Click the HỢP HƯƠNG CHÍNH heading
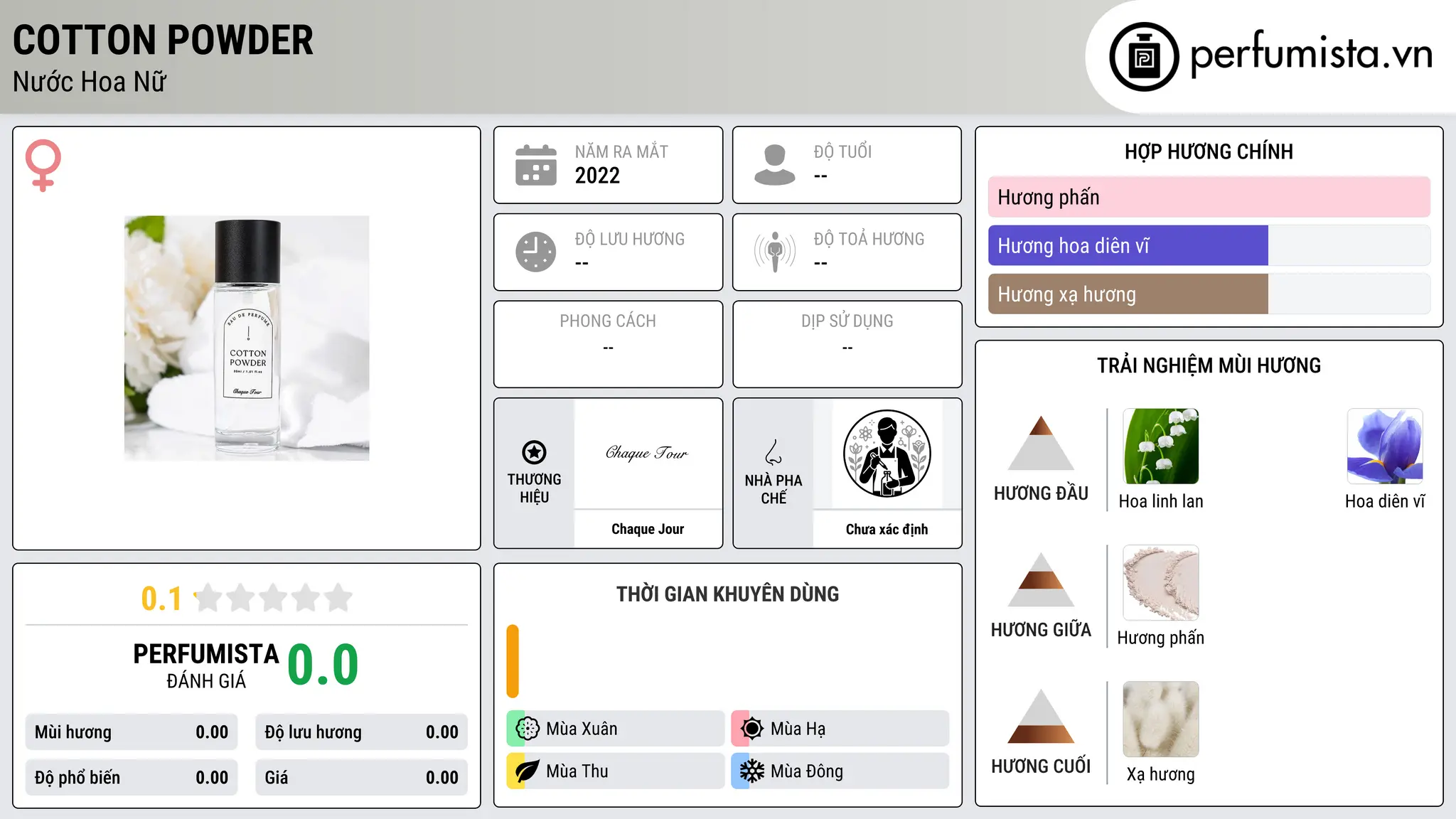 1209,152
